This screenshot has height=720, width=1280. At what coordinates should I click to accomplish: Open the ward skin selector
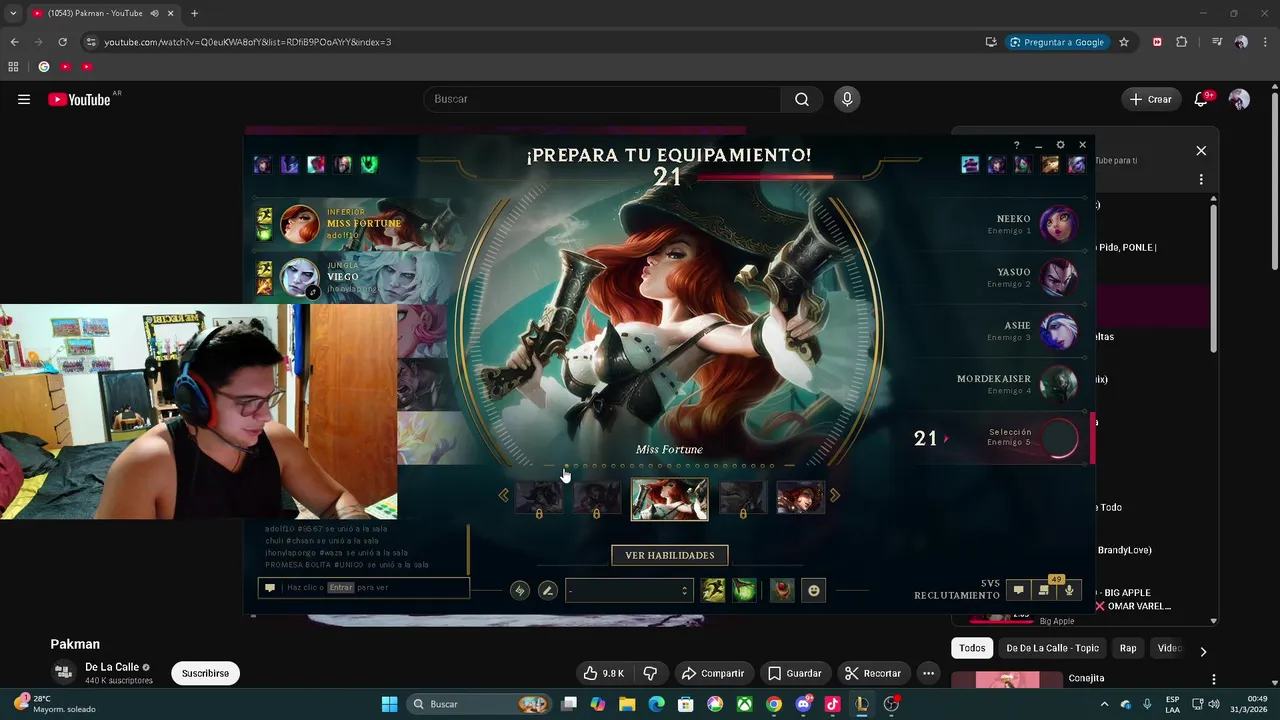[x=782, y=591]
